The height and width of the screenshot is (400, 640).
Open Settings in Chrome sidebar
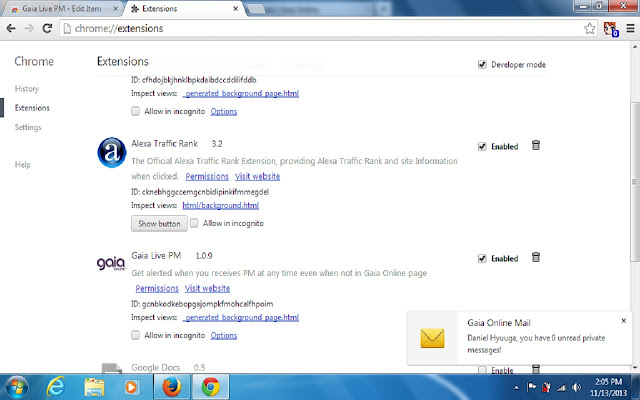tap(28, 127)
